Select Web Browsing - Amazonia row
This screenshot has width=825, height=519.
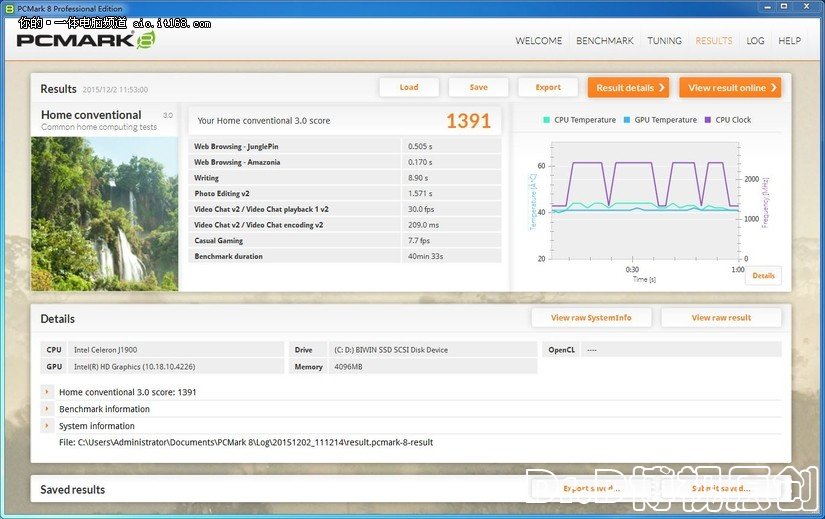(345, 162)
